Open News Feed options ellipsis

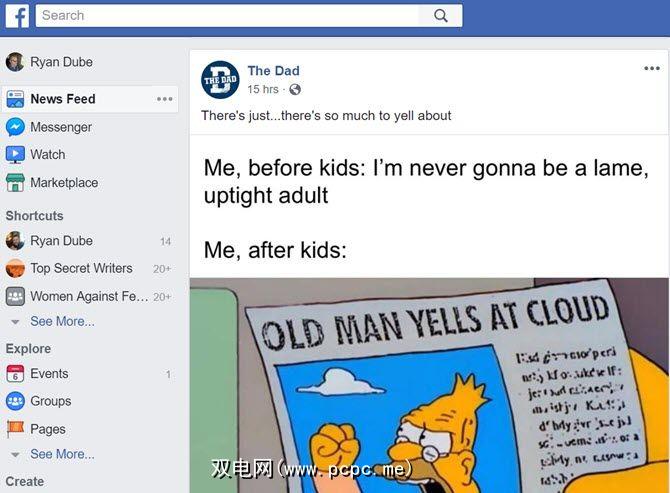click(165, 99)
